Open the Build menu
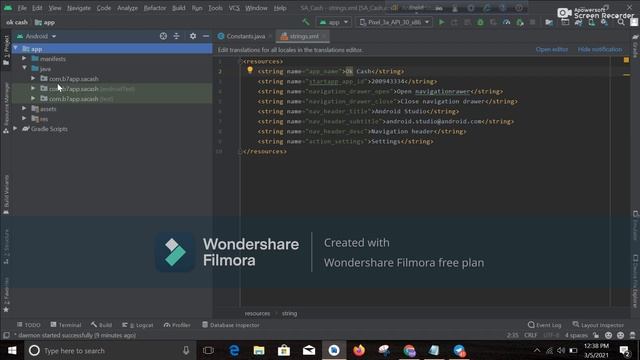Screen dimensions: 640x360 178,8
